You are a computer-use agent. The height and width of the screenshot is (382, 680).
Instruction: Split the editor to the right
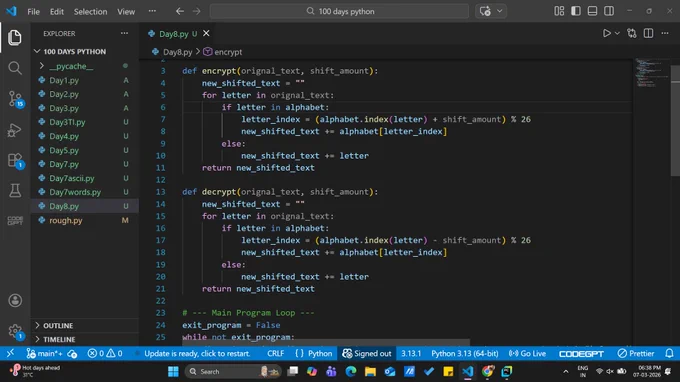point(648,33)
